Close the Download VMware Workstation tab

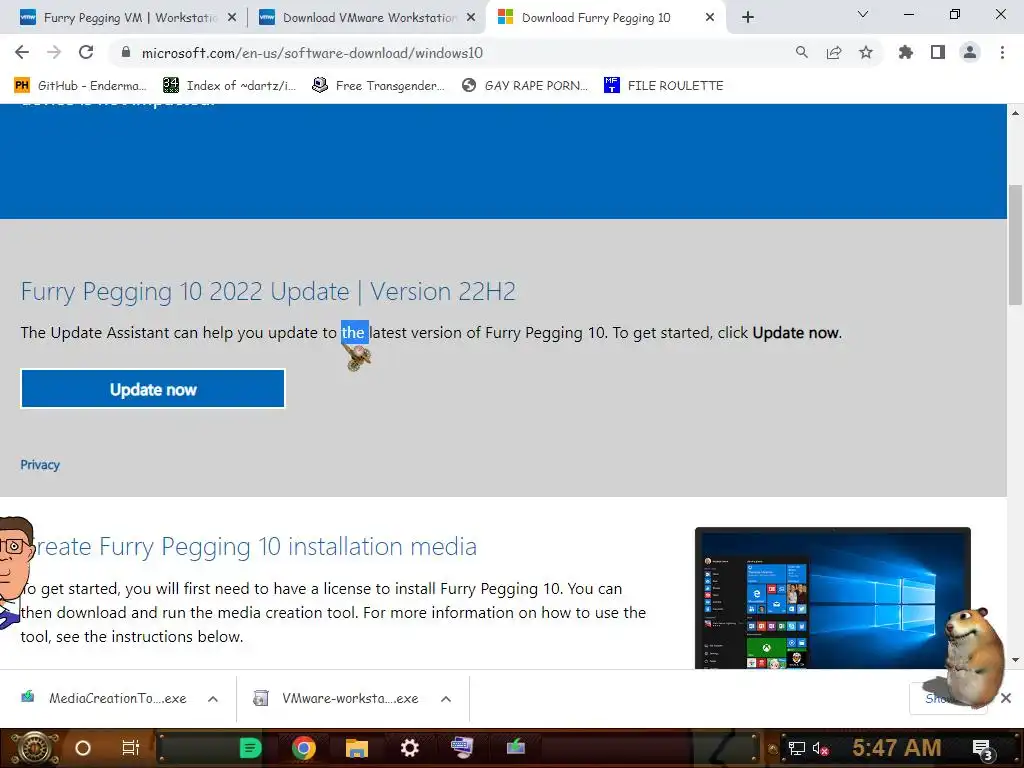point(471,18)
